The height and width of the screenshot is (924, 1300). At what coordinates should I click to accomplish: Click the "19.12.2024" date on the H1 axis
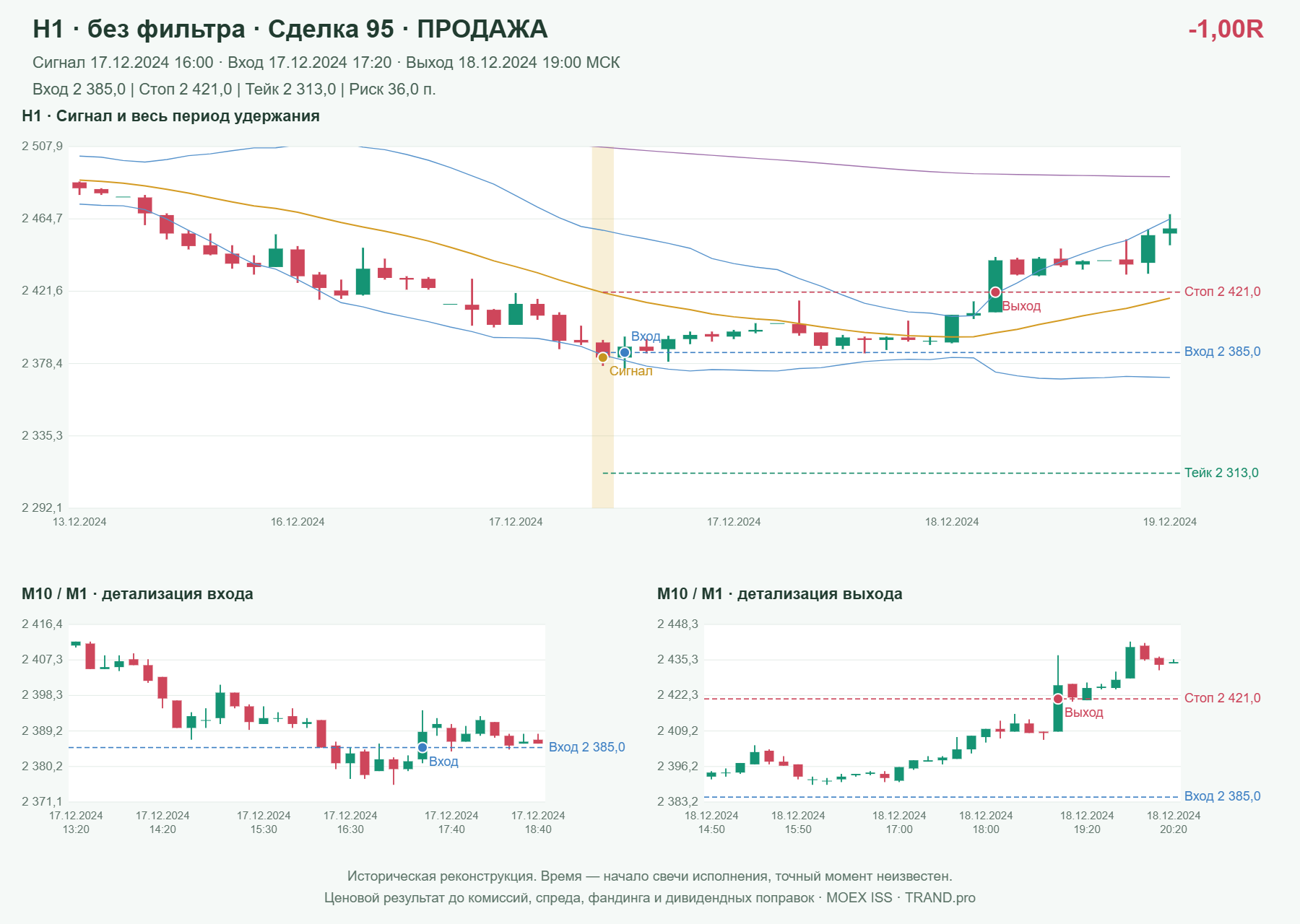pyautogui.click(x=1169, y=522)
